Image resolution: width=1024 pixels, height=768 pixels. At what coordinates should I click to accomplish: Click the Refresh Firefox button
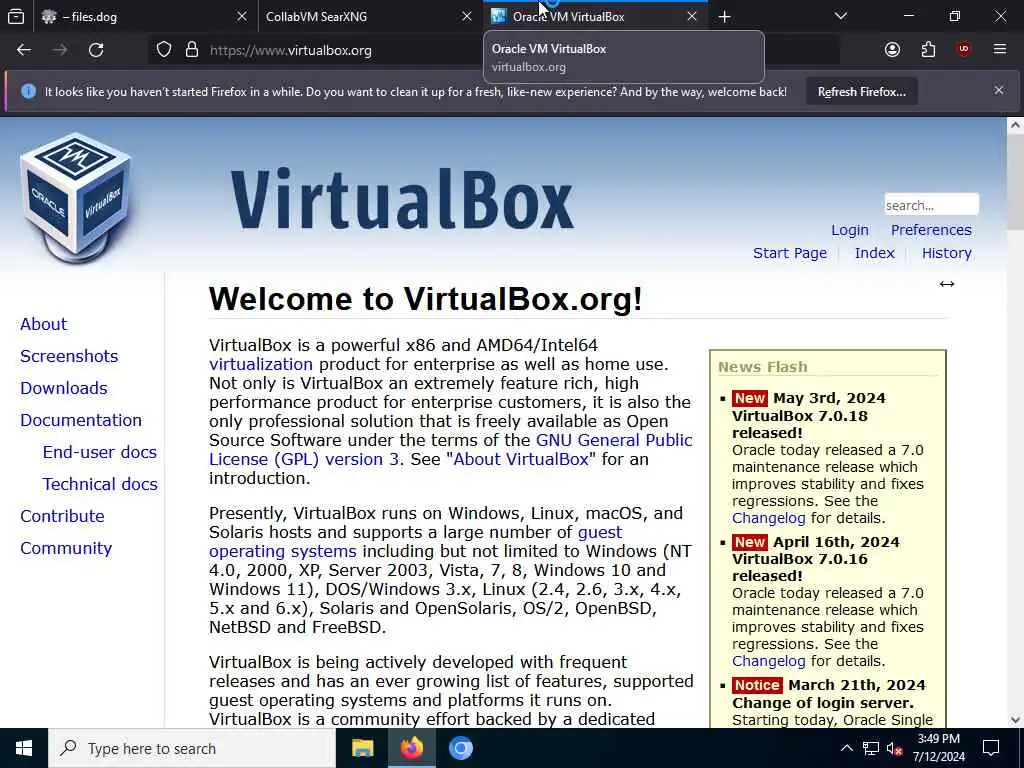(861, 91)
